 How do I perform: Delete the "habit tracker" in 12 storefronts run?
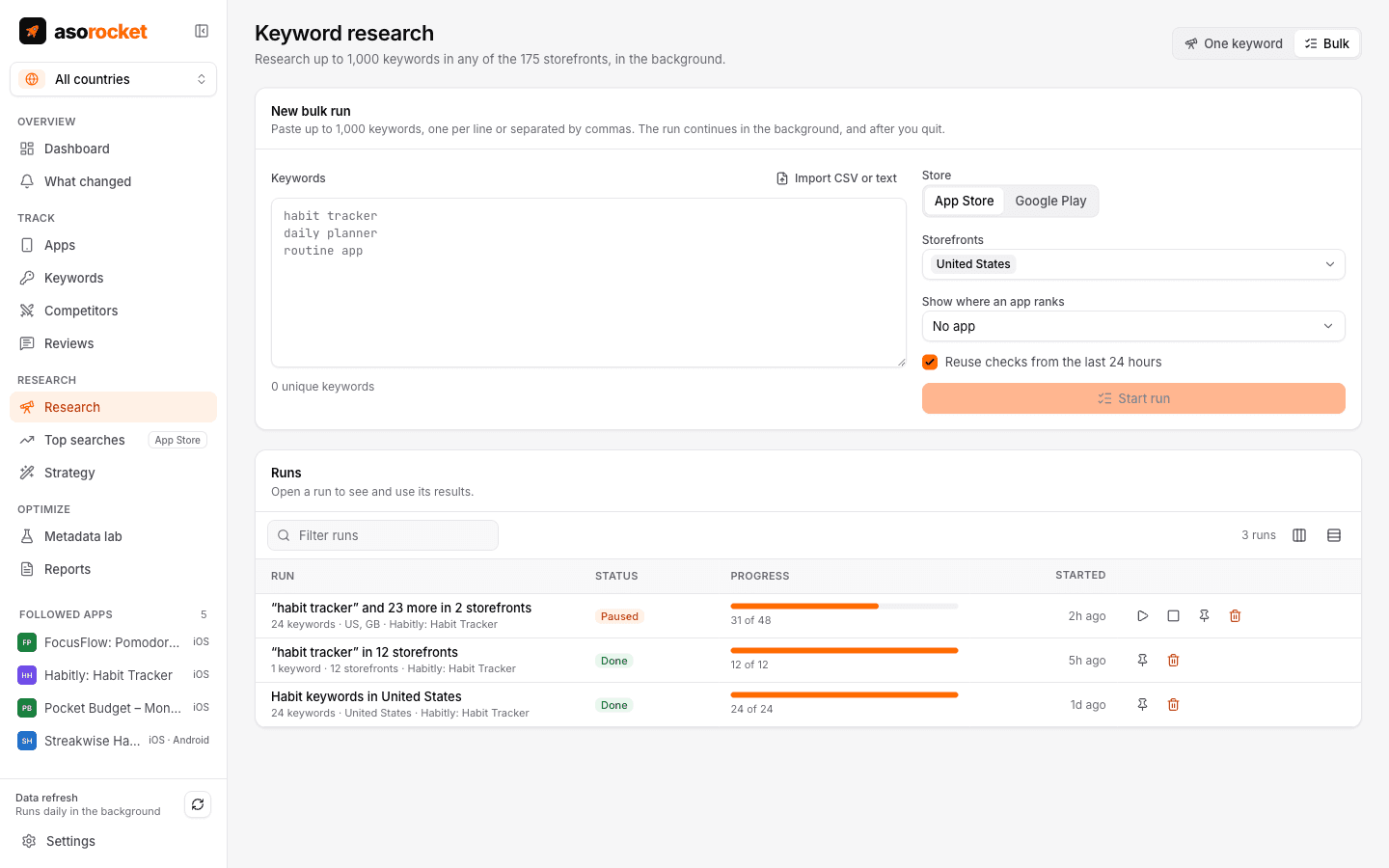(x=1174, y=661)
